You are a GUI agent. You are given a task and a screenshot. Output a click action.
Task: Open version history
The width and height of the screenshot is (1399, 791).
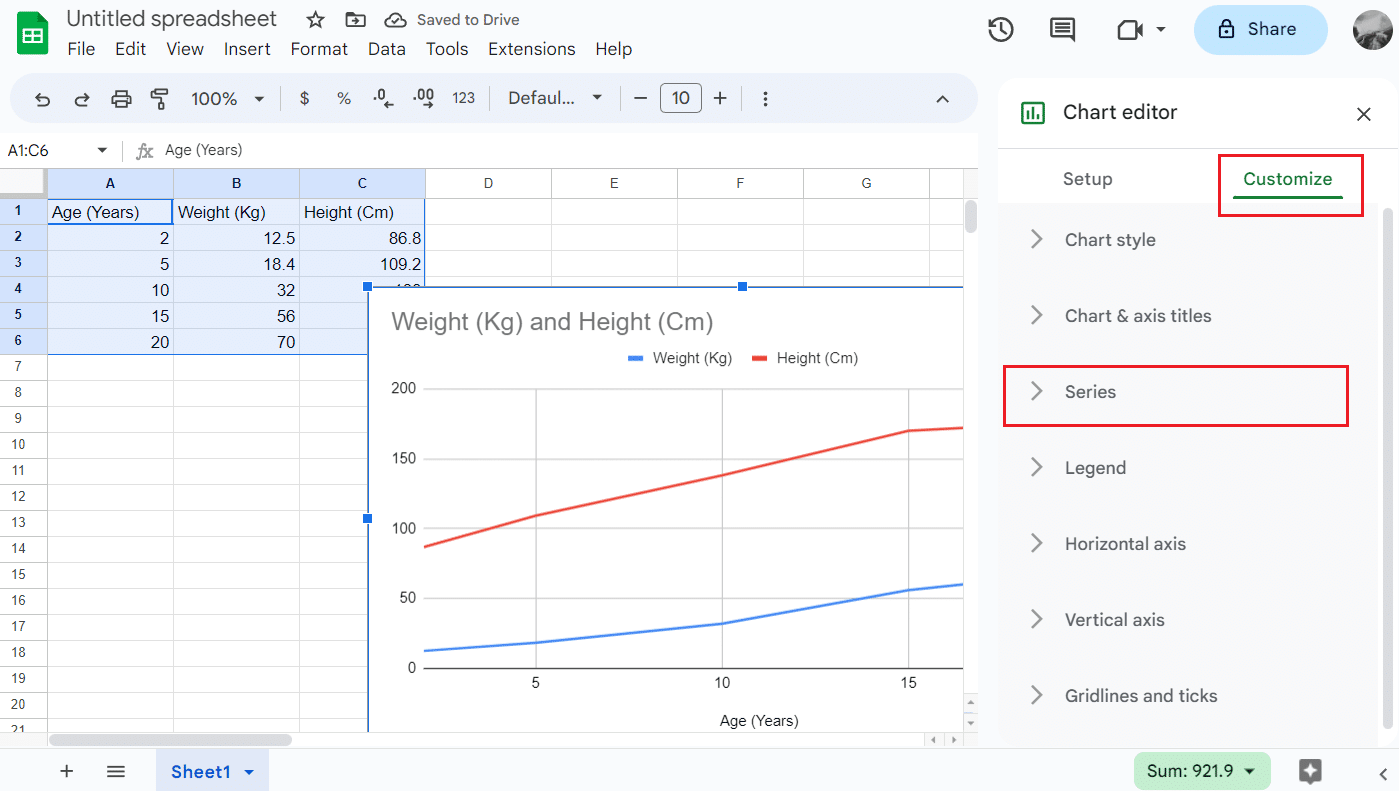[x=1000, y=30]
